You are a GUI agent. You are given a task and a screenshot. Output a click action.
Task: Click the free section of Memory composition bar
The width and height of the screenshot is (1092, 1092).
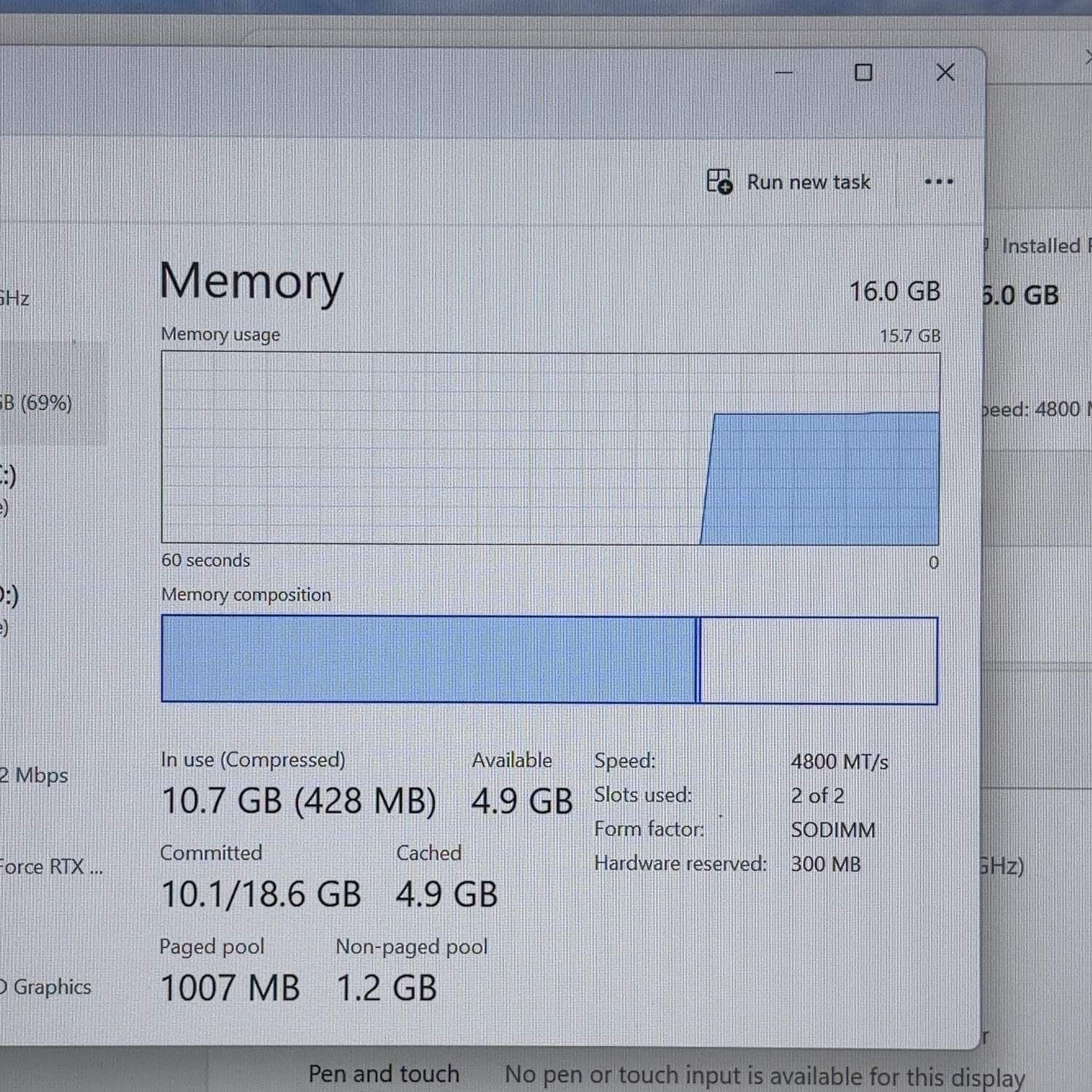pyautogui.click(x=819, y=660)
